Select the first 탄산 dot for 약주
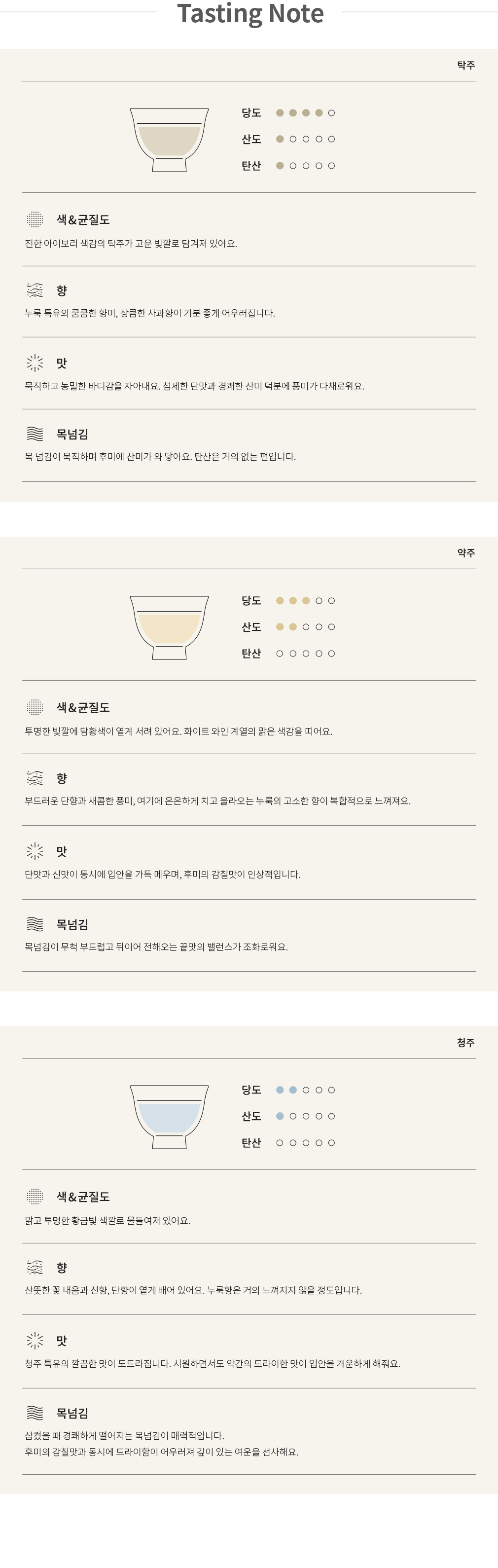Viewport: 498px width, 1568px height. (280, 653)
